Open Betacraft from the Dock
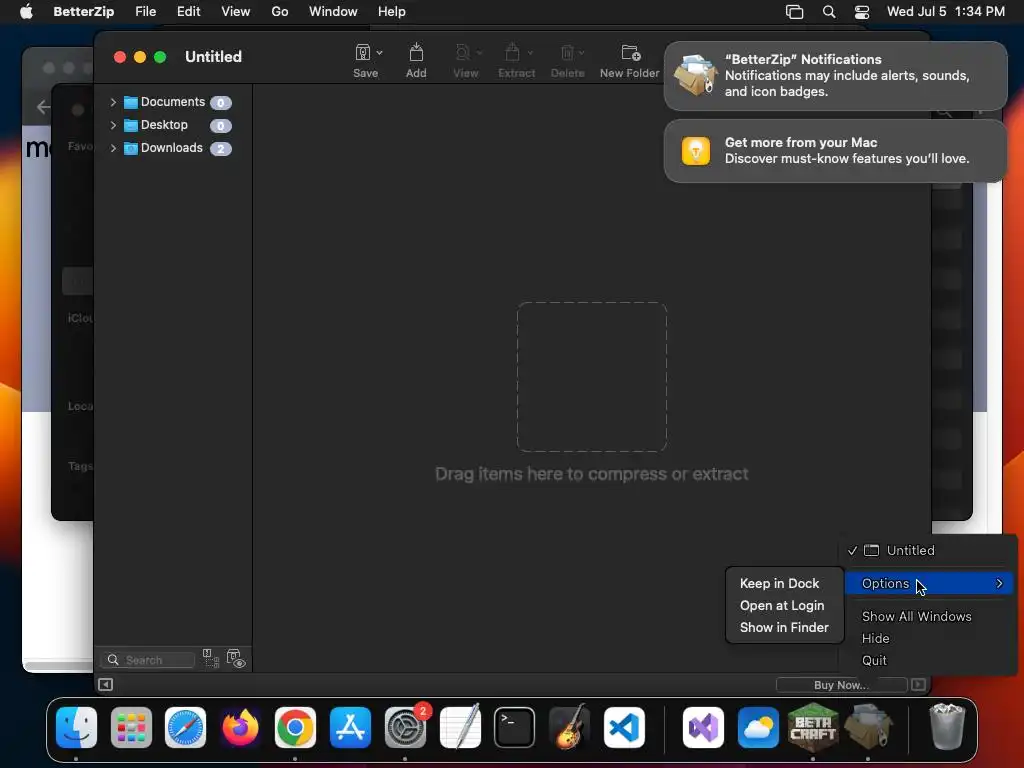Viewport: 1024px width, 768px height. [813, 727]
